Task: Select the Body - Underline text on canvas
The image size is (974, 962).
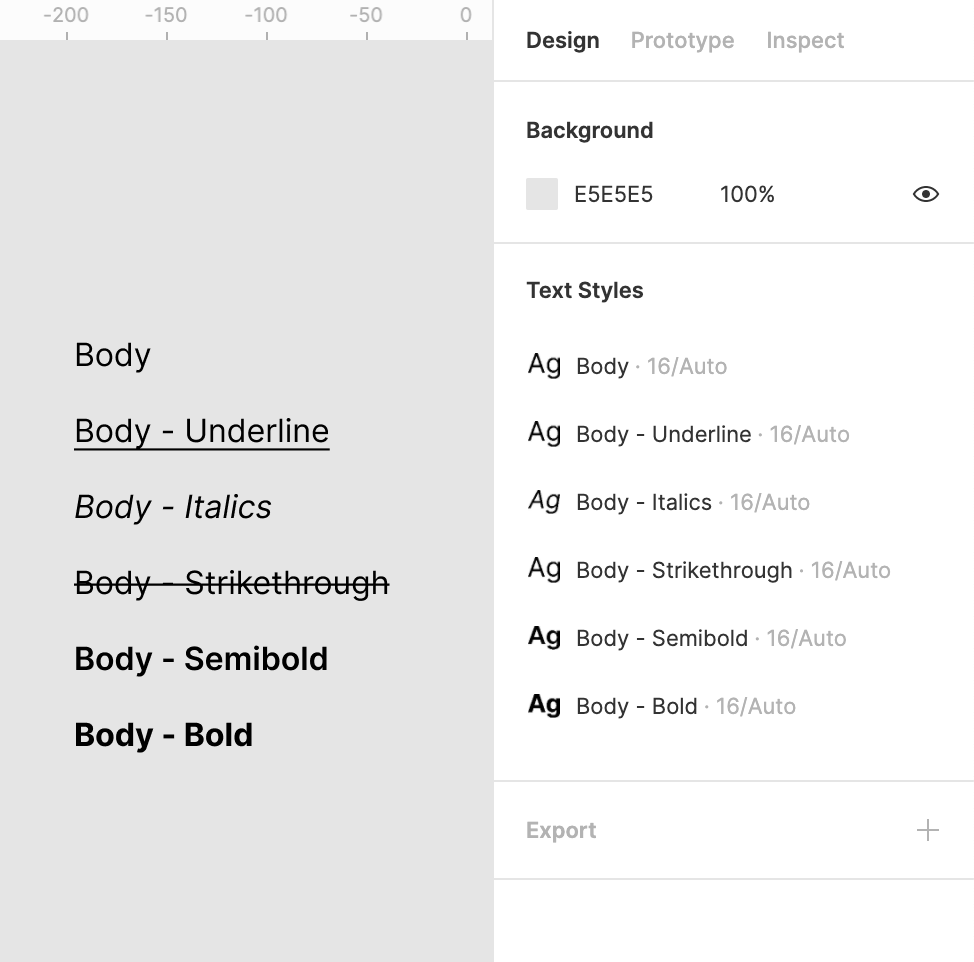Action: point(202,431)
